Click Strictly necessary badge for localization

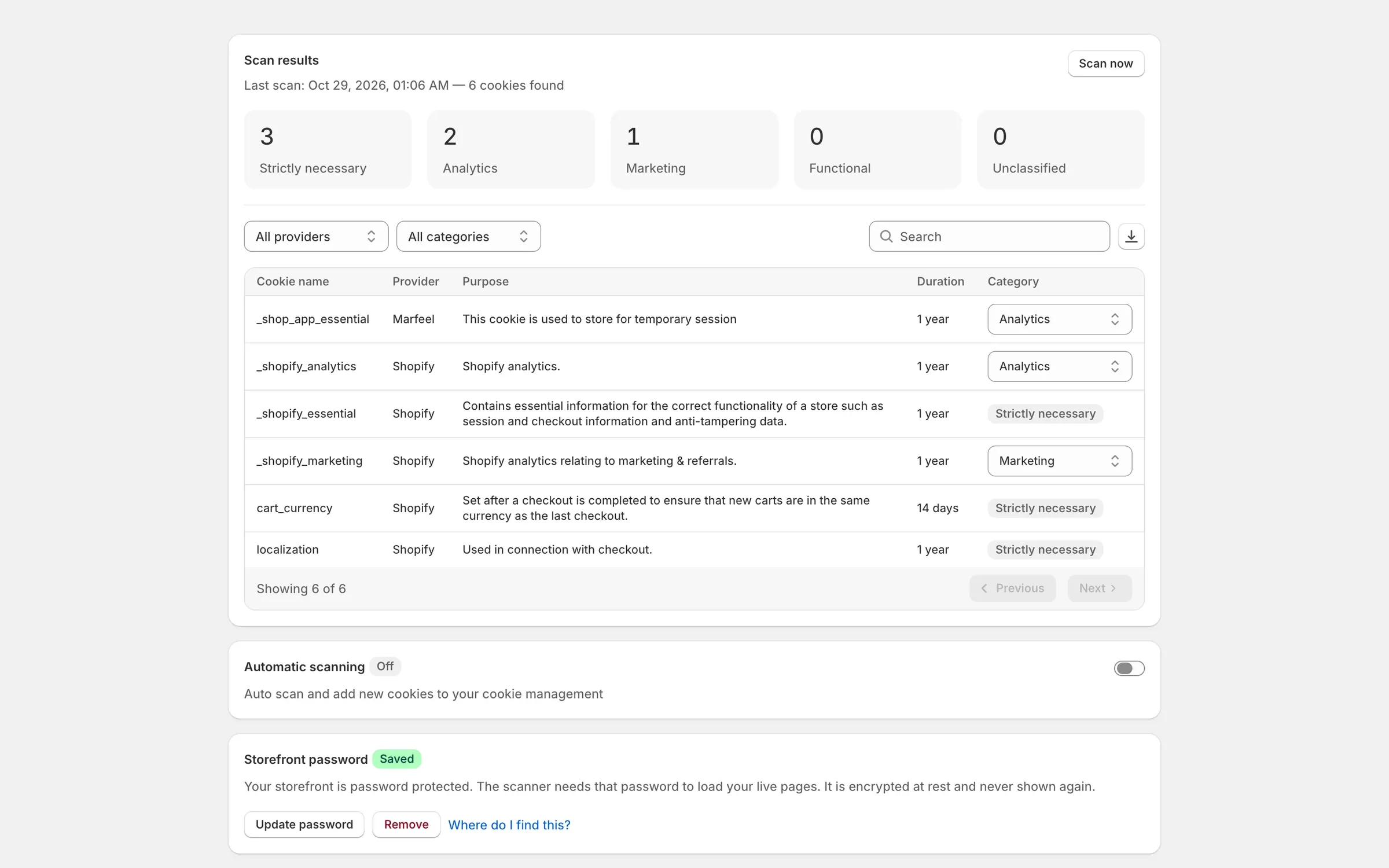(1045, 549)
